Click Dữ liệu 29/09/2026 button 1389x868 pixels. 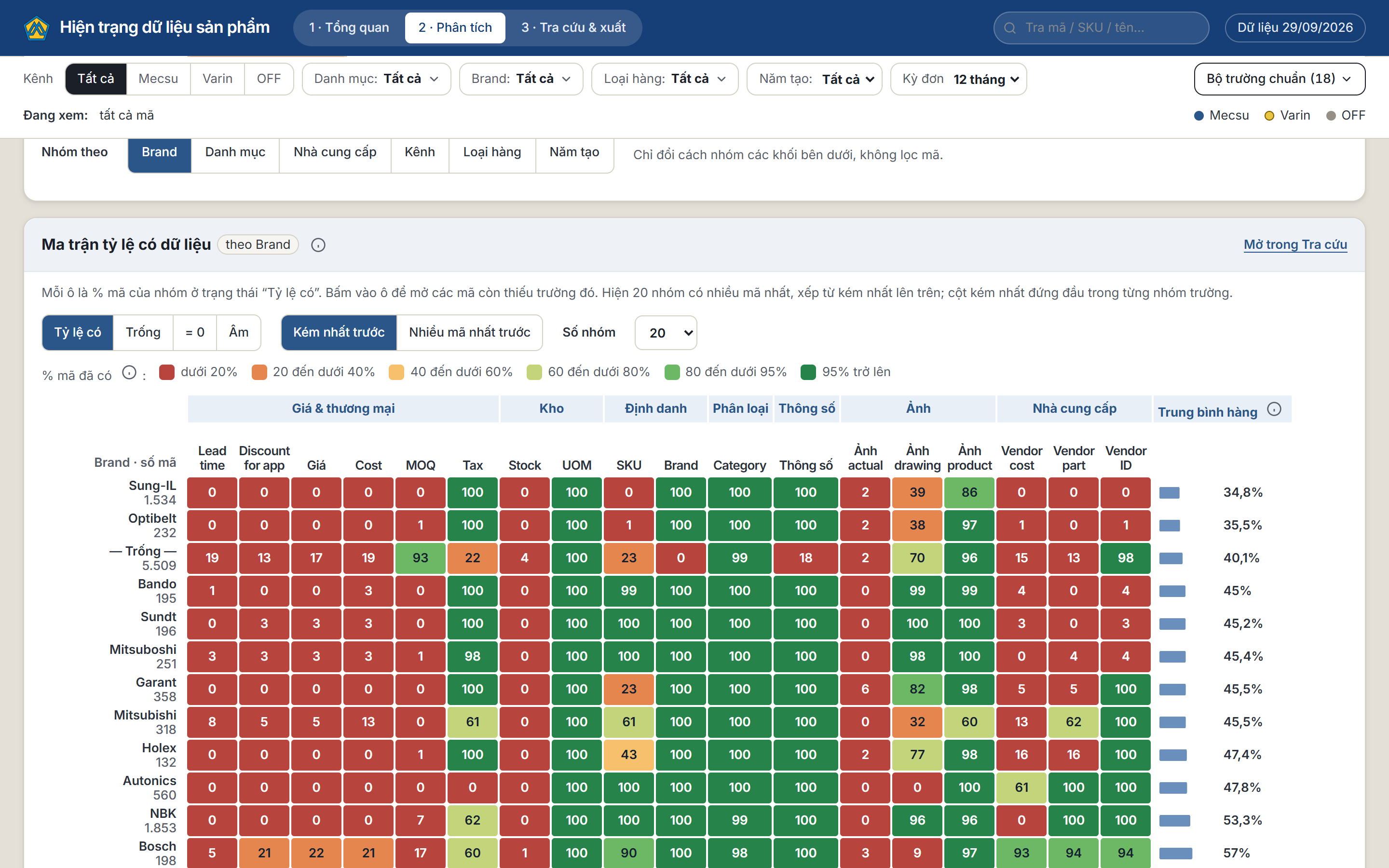click(x=1295, y=27)
